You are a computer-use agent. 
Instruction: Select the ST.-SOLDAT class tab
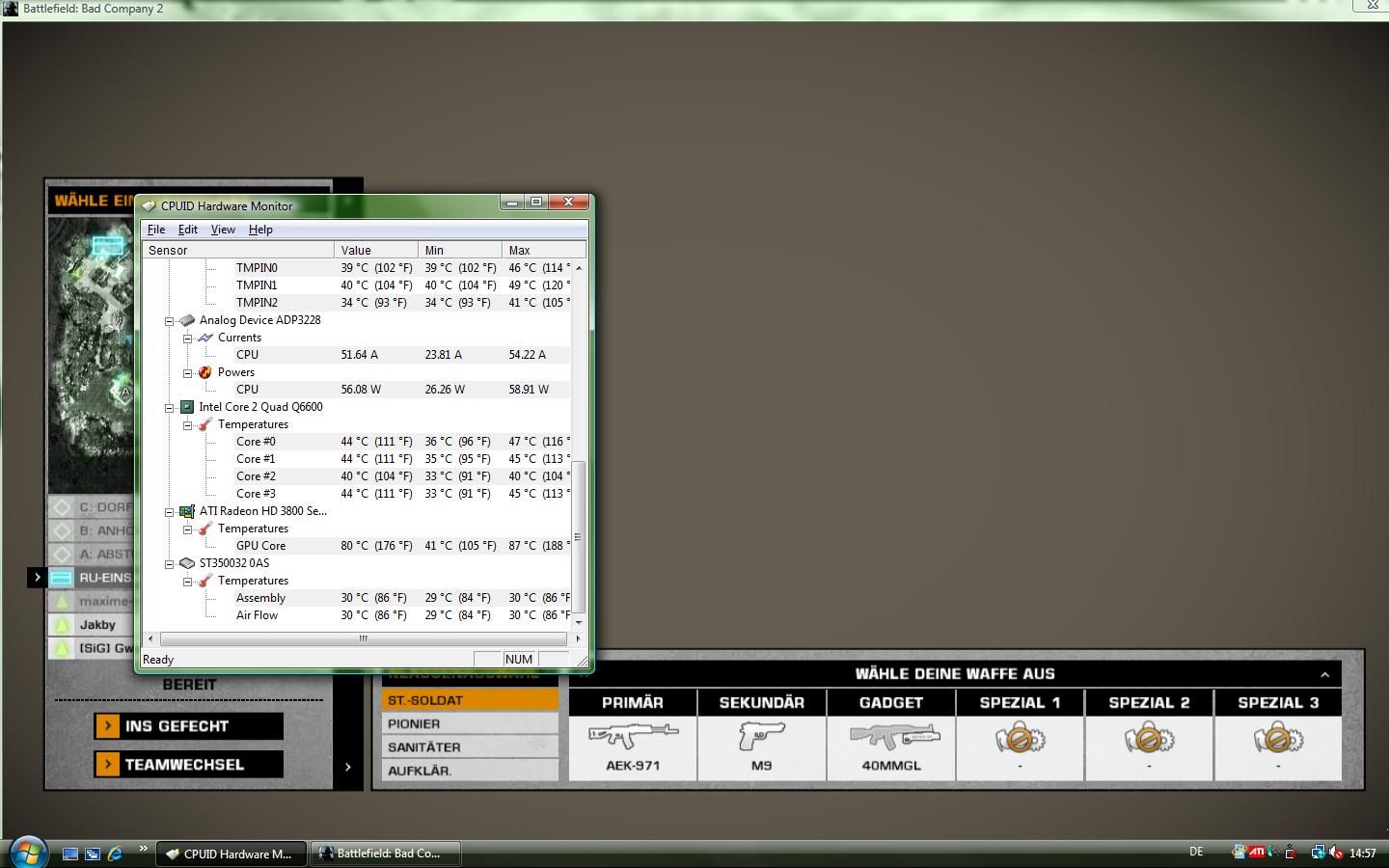pyautogui.click(x=470, y=700)
